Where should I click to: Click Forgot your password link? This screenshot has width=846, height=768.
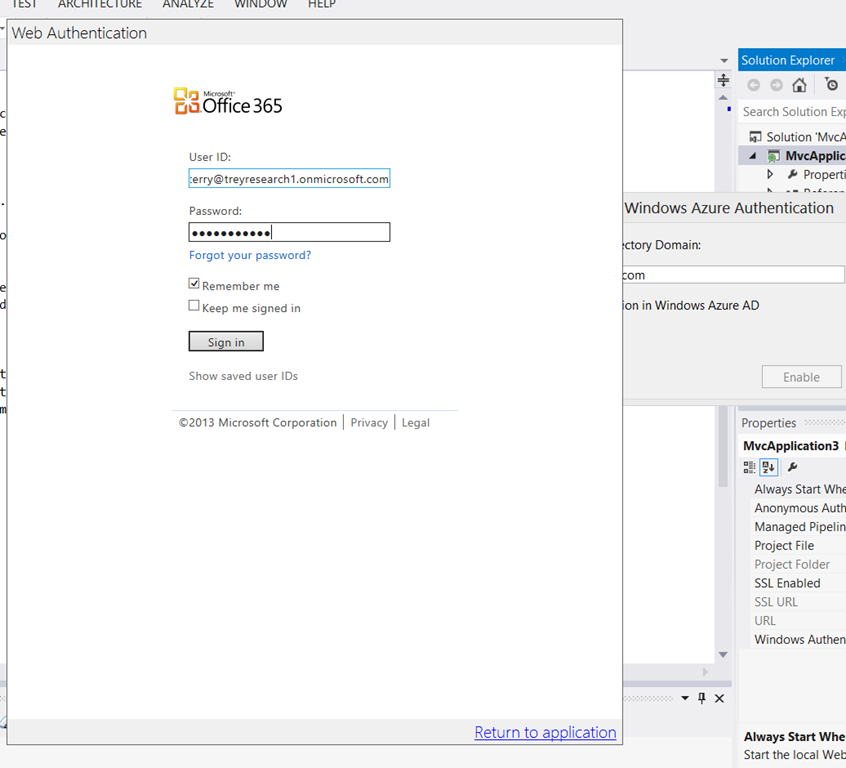click(x=250, y=255)
